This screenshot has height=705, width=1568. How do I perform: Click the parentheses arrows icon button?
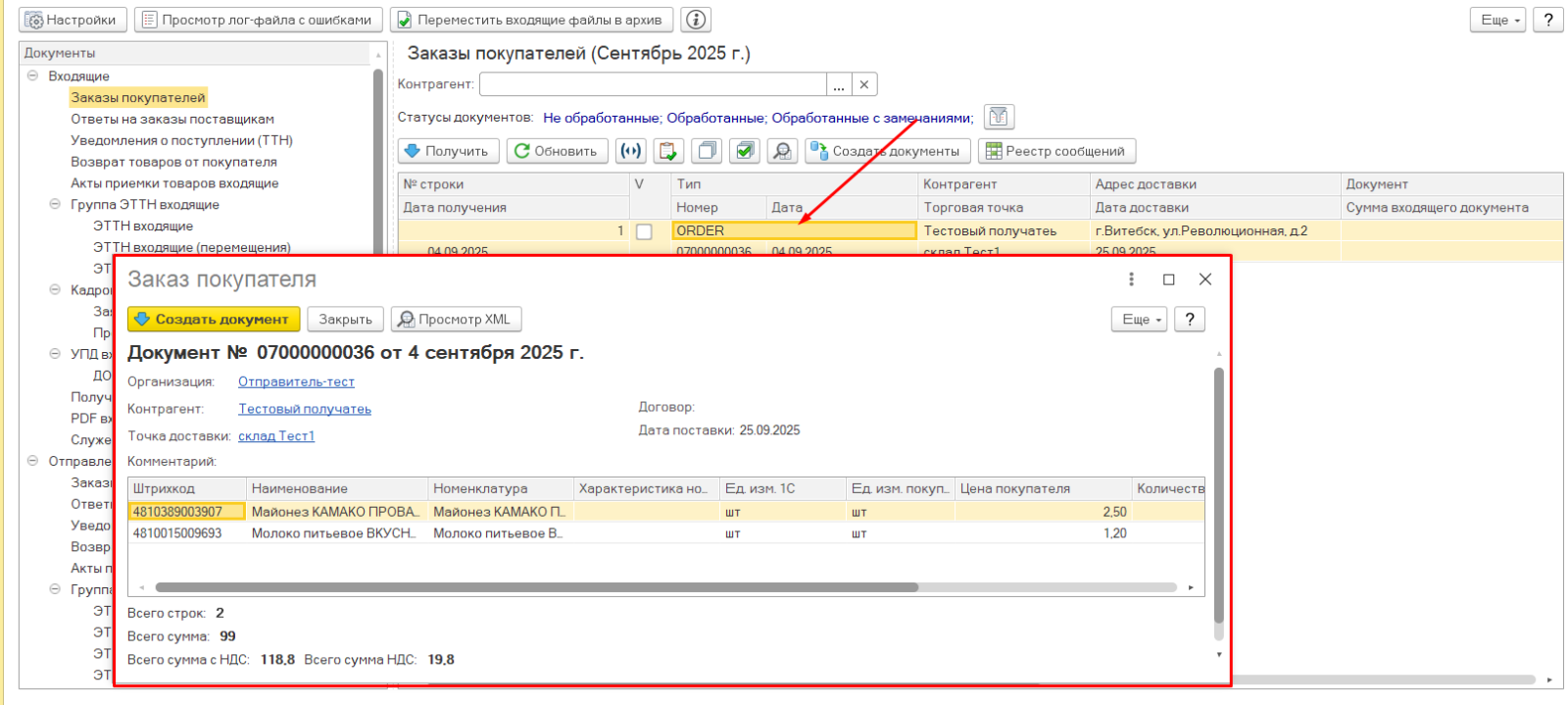pos(631,151)
